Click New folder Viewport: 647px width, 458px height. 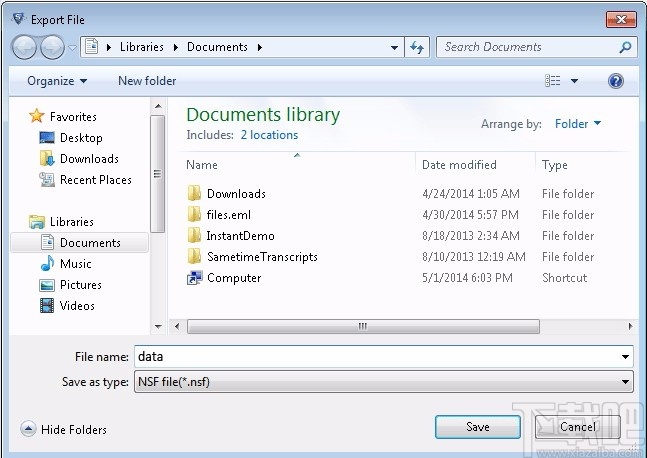147,81
